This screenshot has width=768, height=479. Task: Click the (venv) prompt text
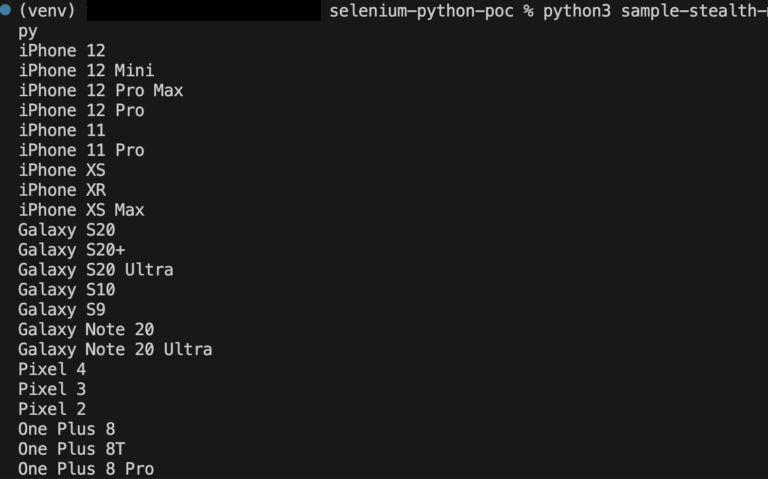point(47,11)
